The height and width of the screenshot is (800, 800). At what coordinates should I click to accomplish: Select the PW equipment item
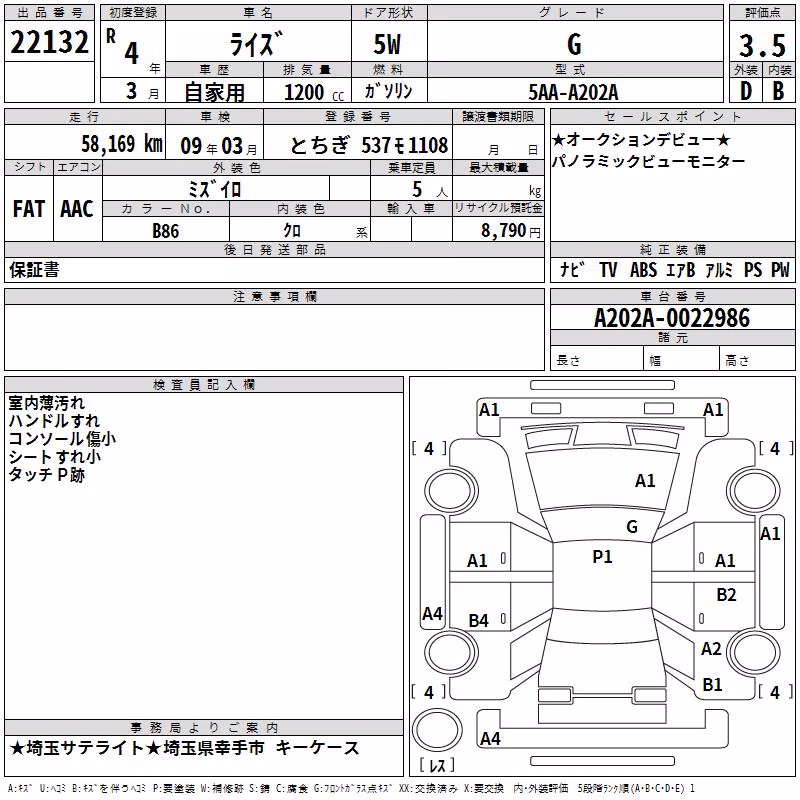(x=780, y=269)
